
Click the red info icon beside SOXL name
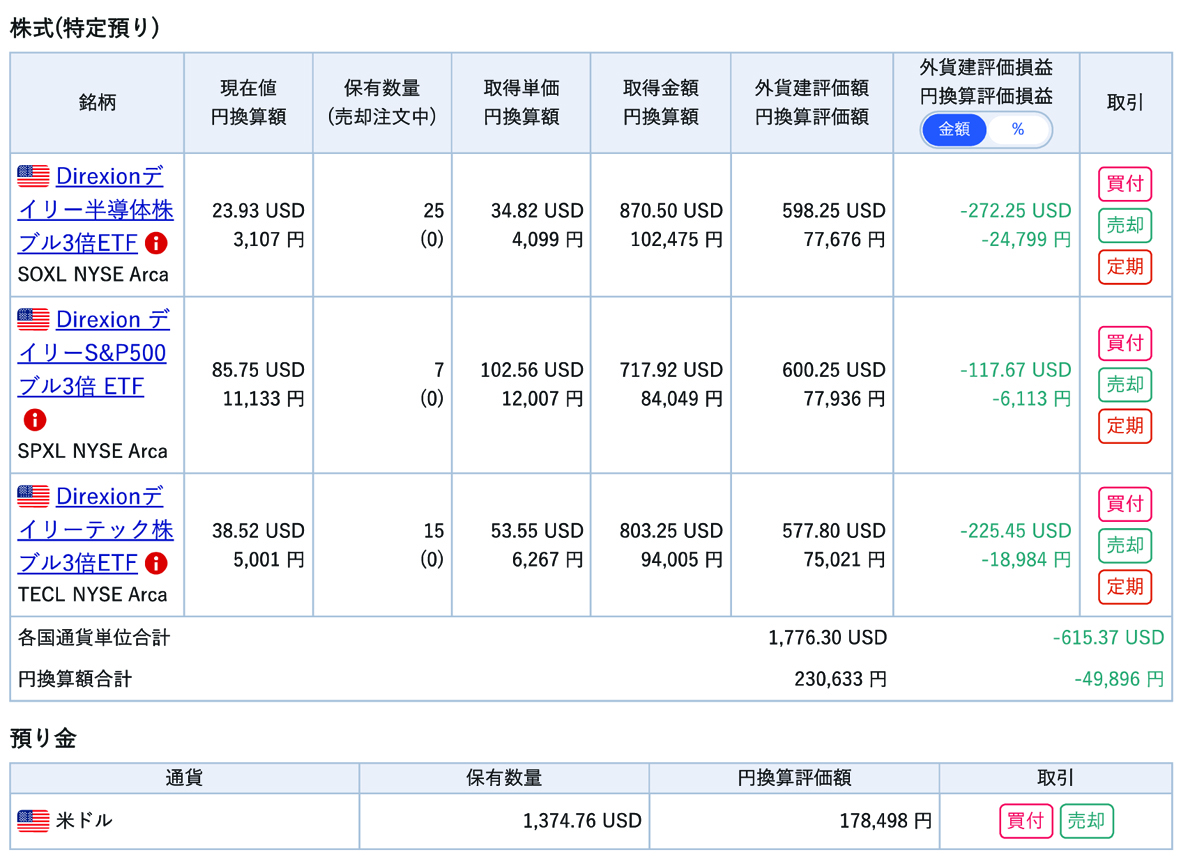[x=156, y=243]
